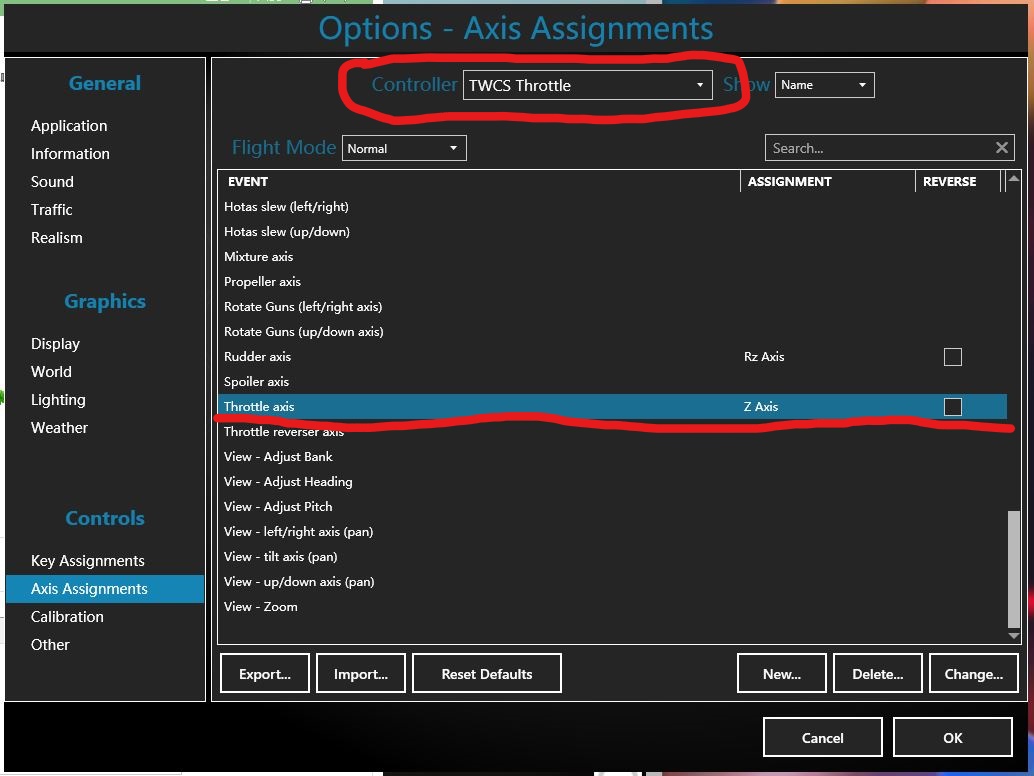Expand the Show dropdown set to Name
Image resolution: width=1034 pixels, height=776 pixels.
824,85
